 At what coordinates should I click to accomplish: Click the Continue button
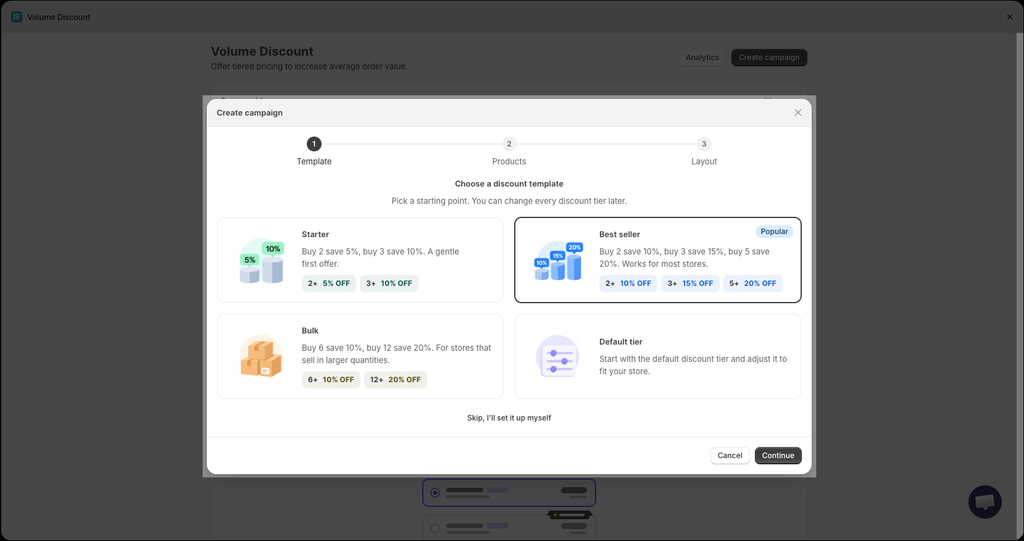778,456
